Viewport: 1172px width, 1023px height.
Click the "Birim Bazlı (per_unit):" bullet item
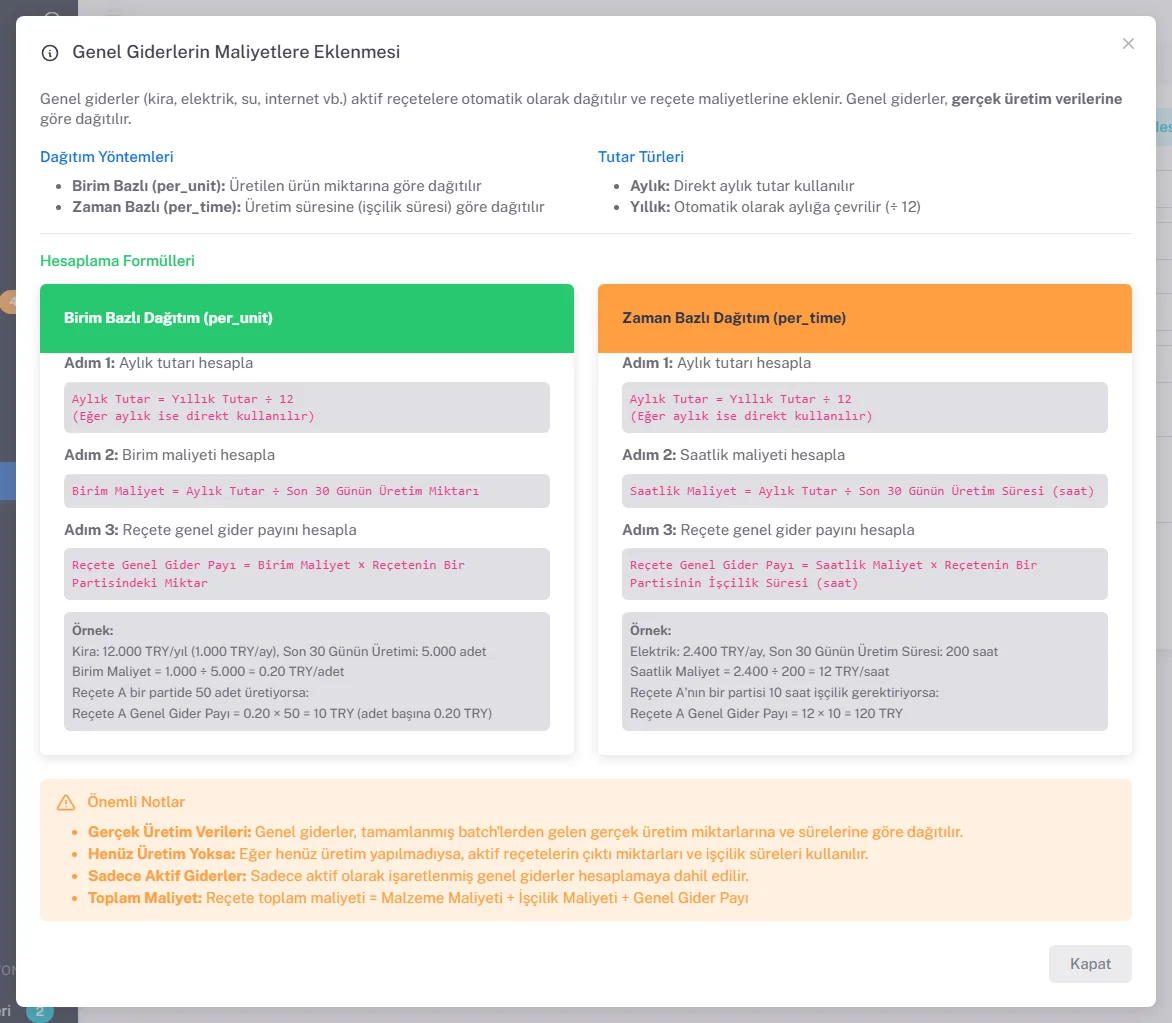(x=277, y=186)
